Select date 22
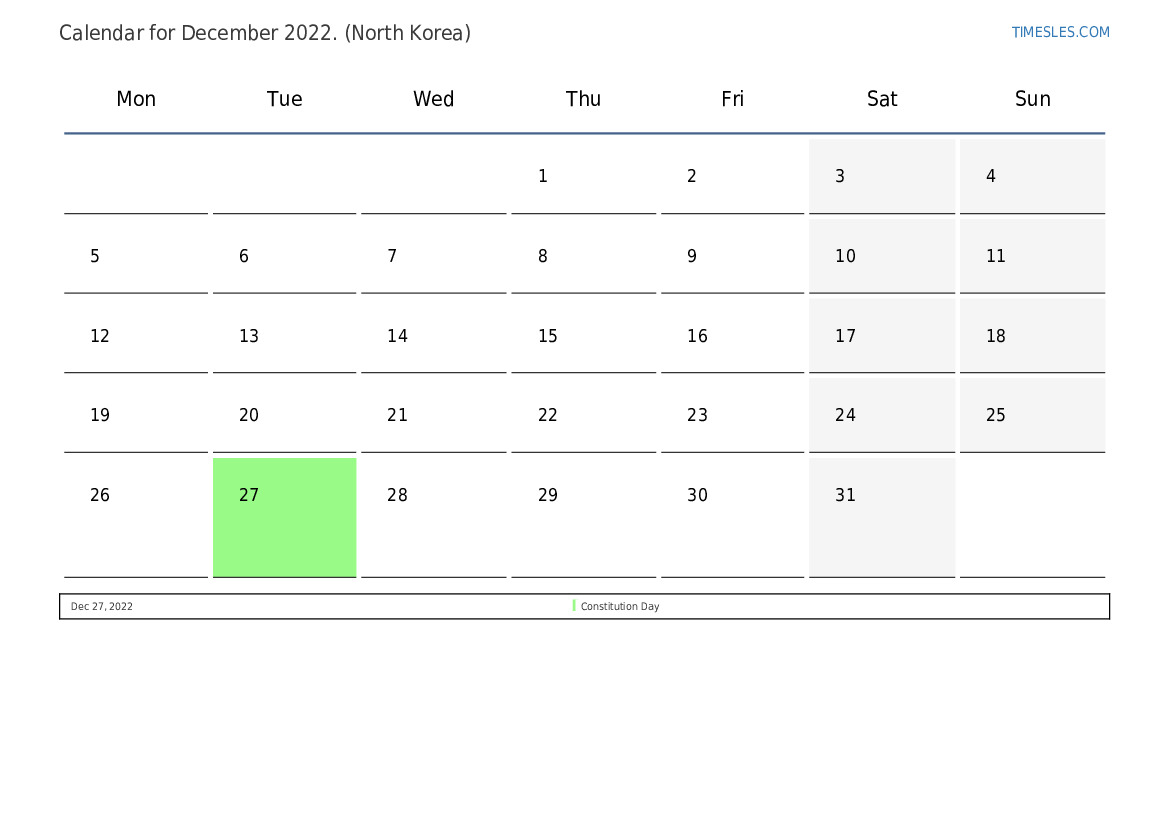The height and width of the screenshot is (827, 1169). [584, 415]
